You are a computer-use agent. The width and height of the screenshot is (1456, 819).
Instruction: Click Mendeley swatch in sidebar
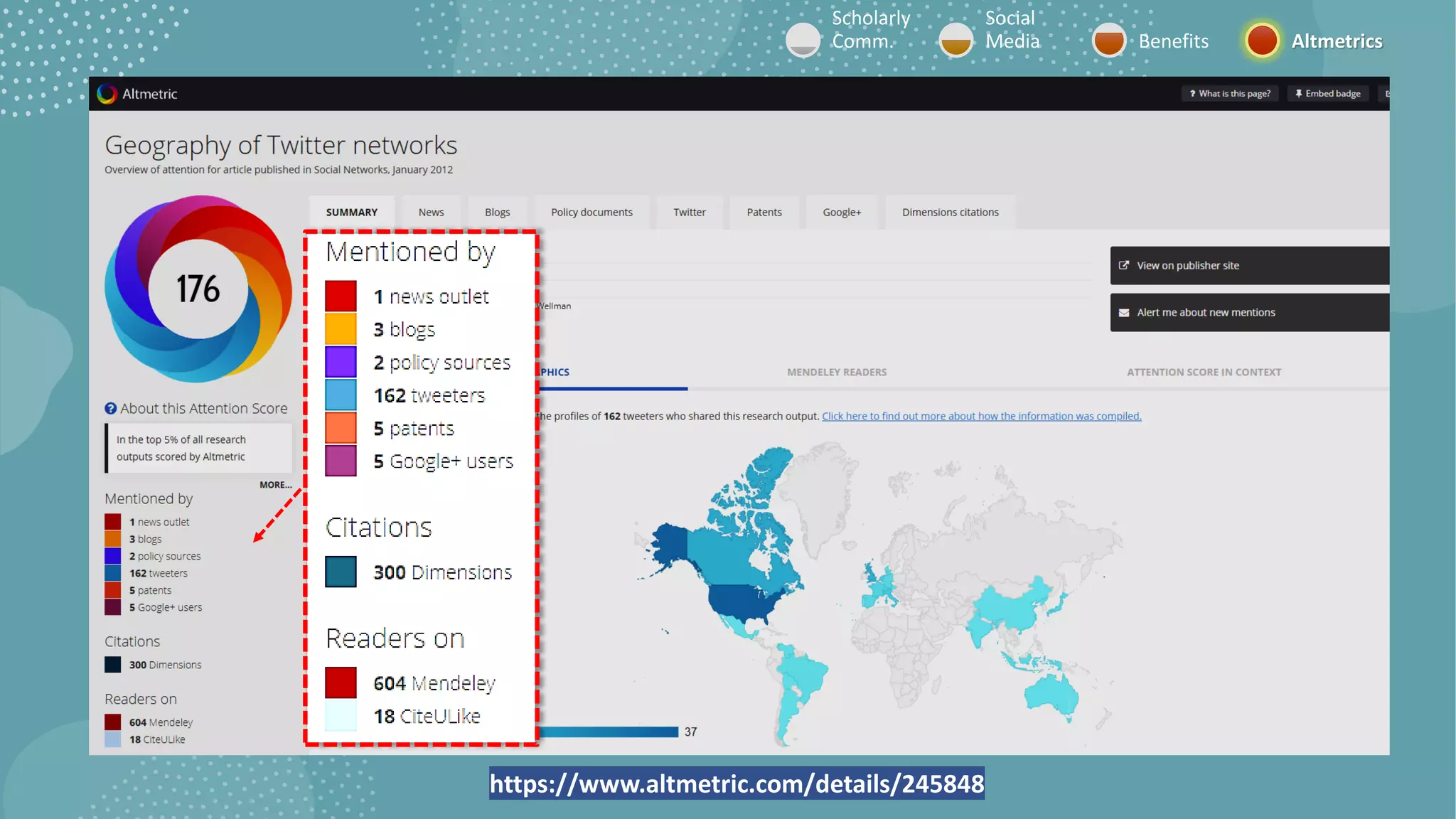(112, 722)
